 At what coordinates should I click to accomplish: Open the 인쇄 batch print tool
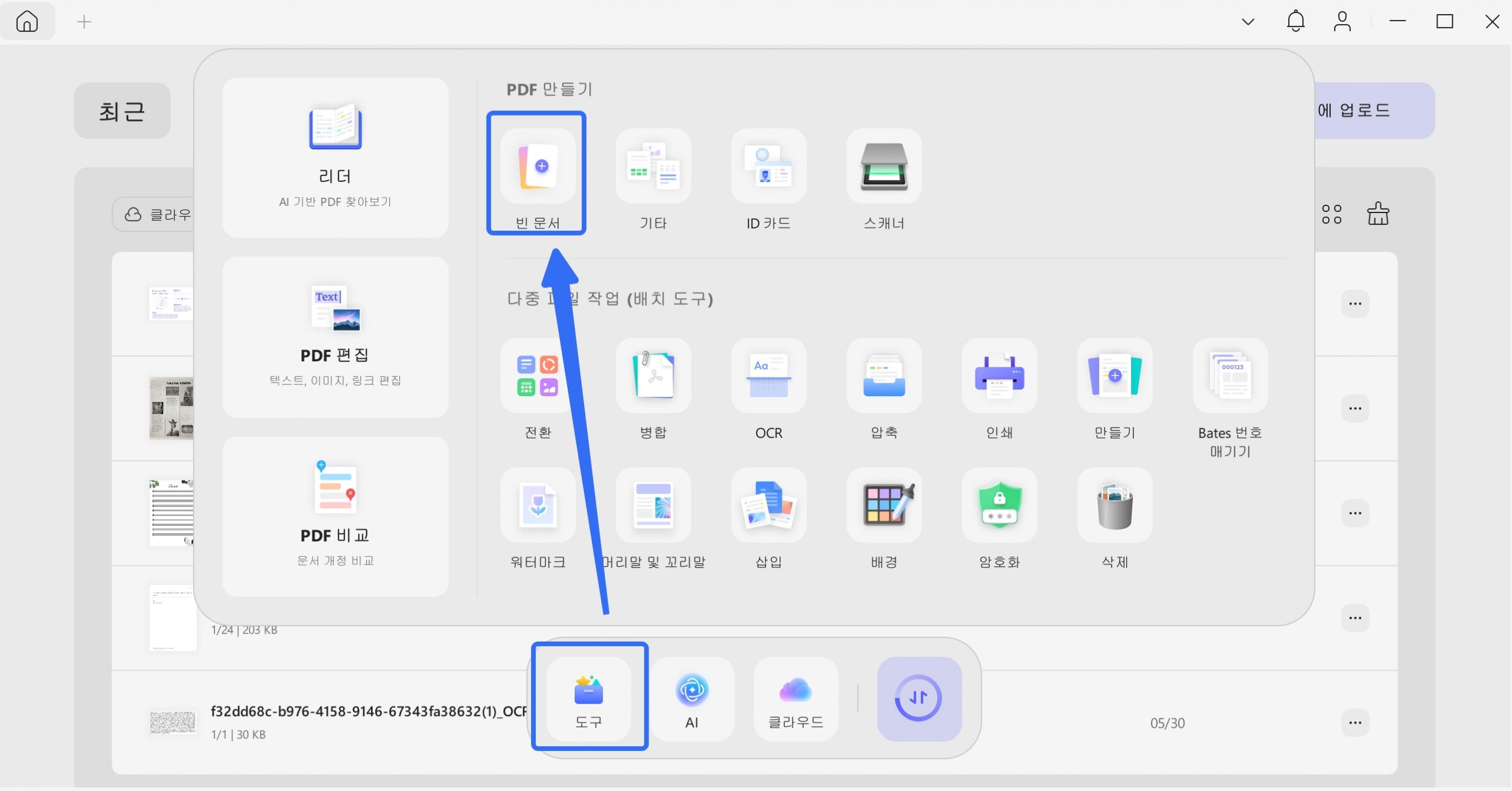(999, 376)
